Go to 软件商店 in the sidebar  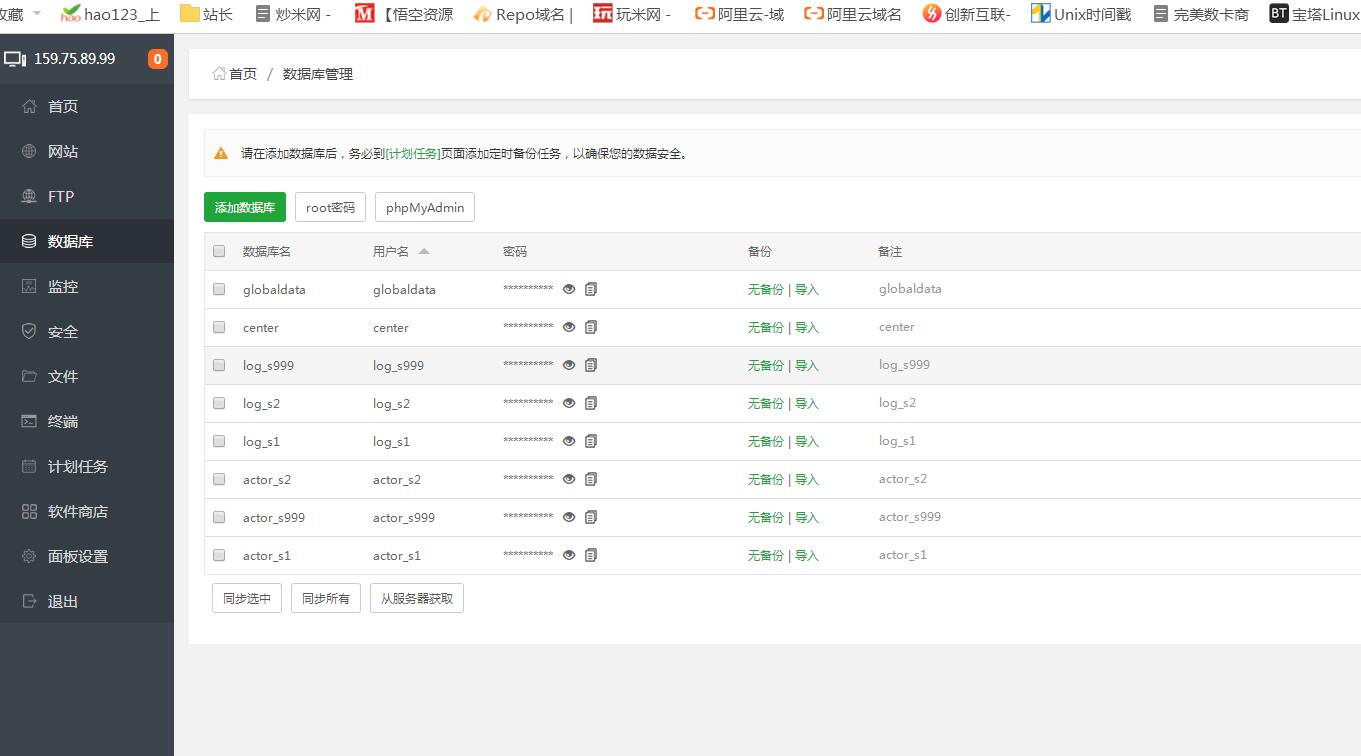(x=77, y=512)
